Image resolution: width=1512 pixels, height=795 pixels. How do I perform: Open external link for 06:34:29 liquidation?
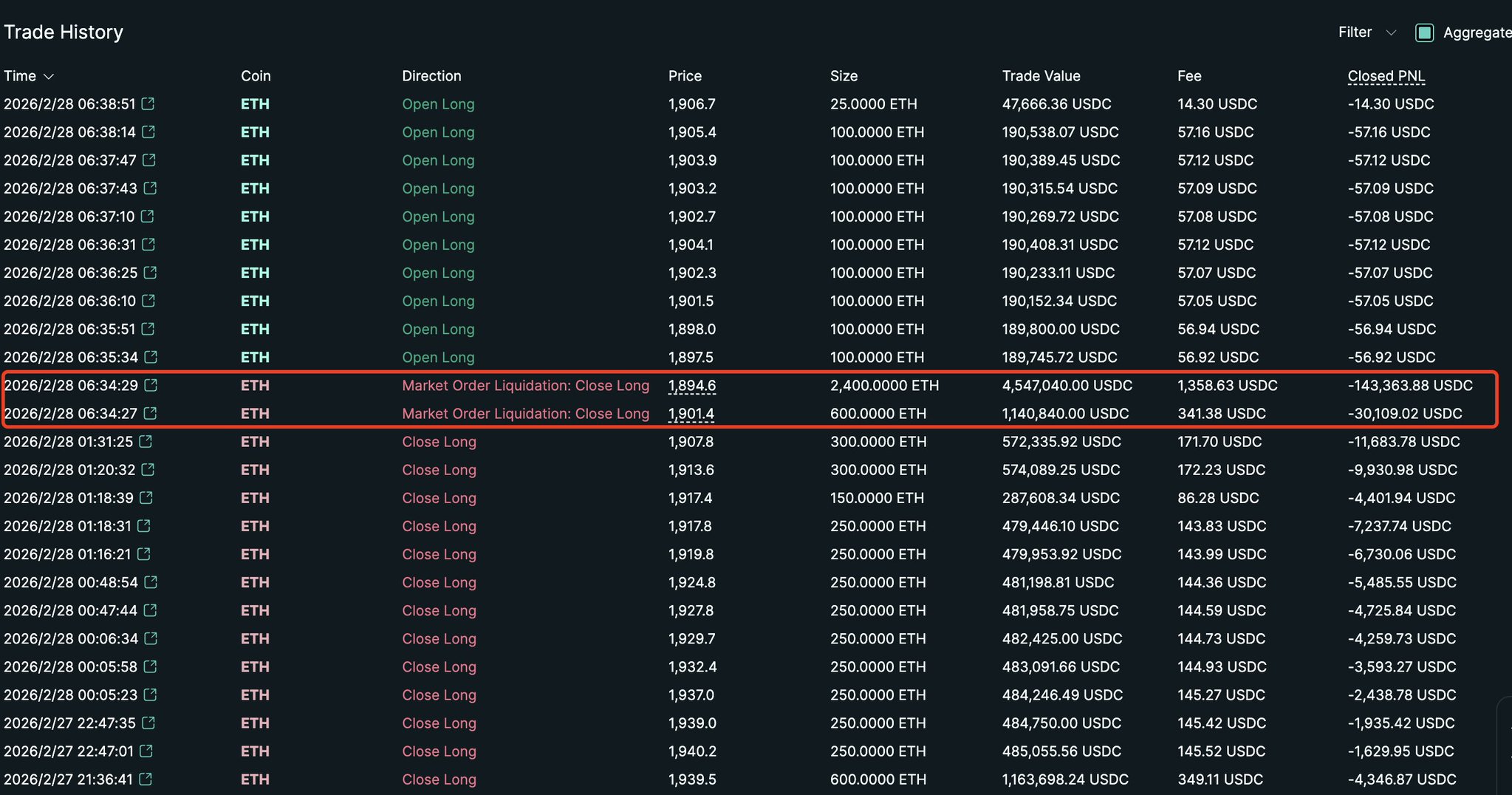(x=151, y=385)
